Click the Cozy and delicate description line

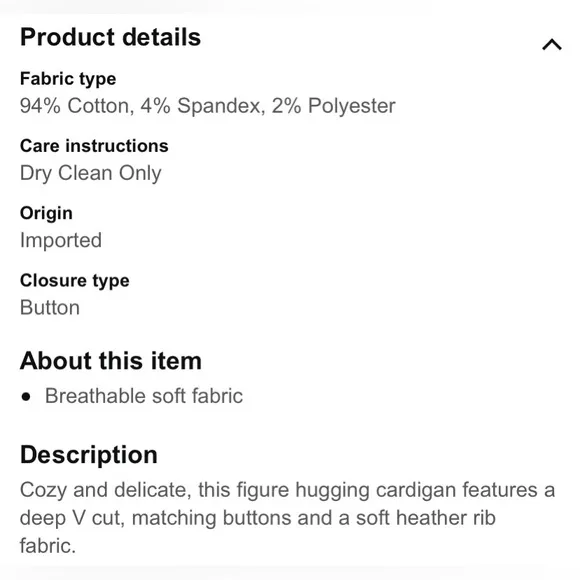pos(287,490)
